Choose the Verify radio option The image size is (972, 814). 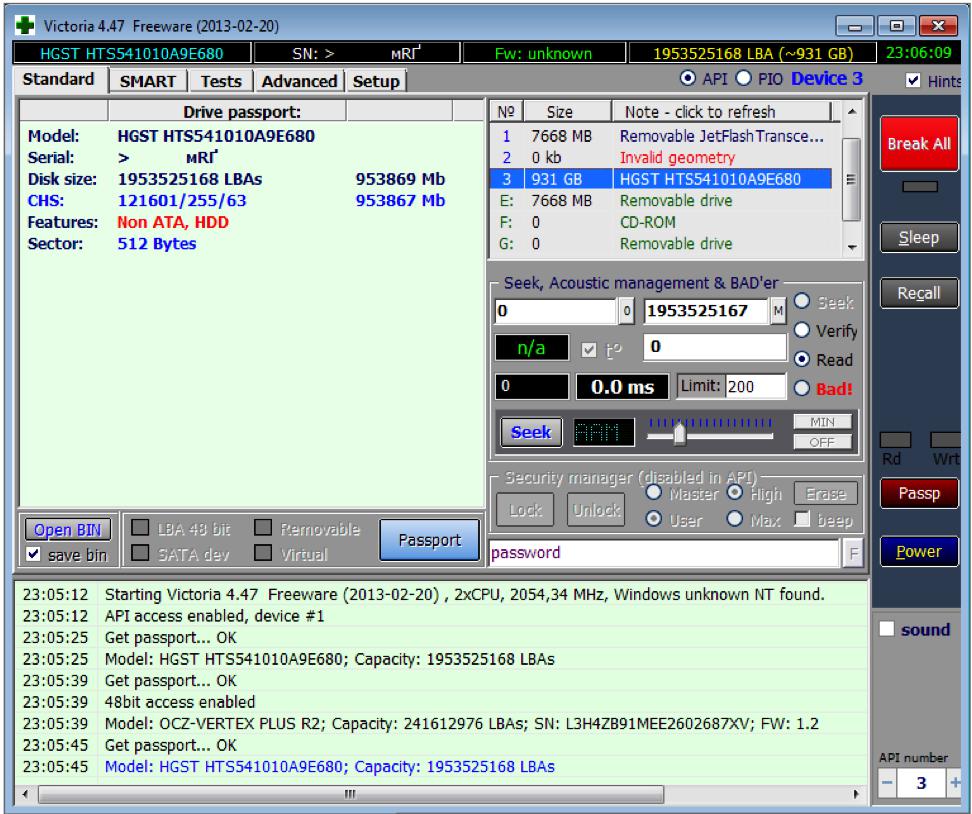point(802,330)
